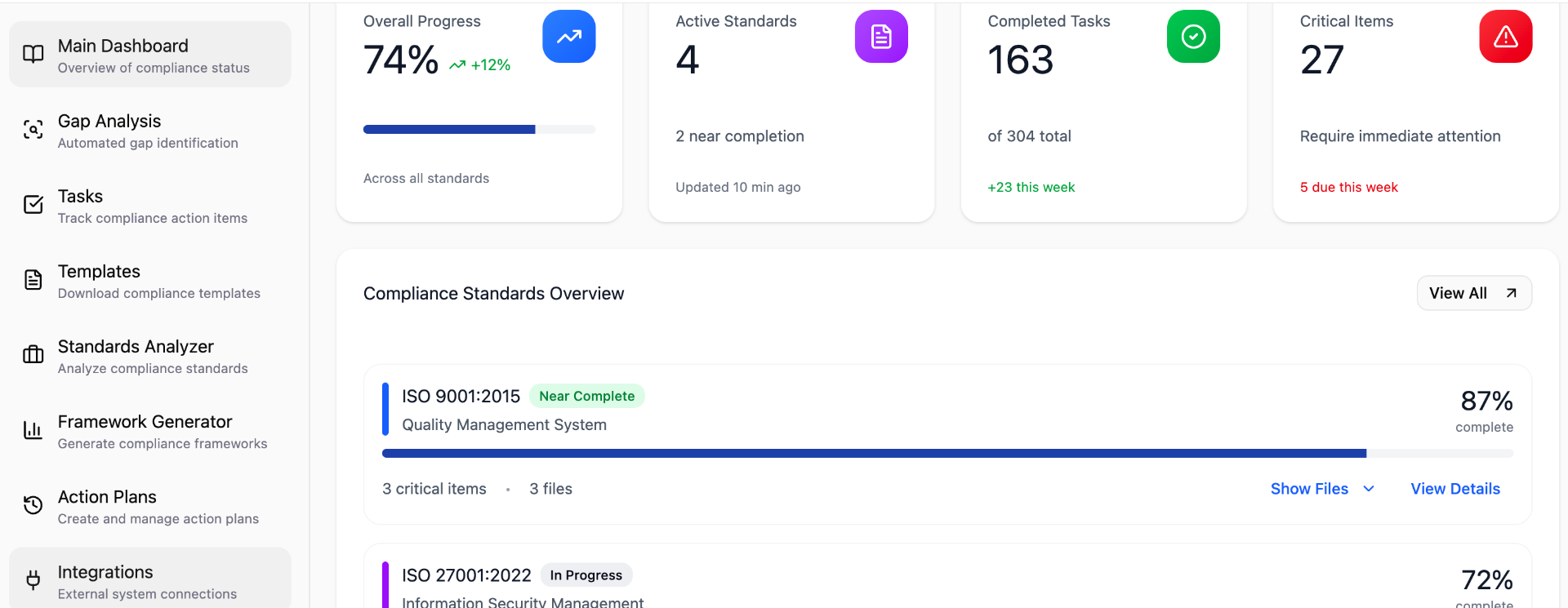Screen dimensions: 1568x608
Task: Click the View All button
Action: pos(1474,293)
